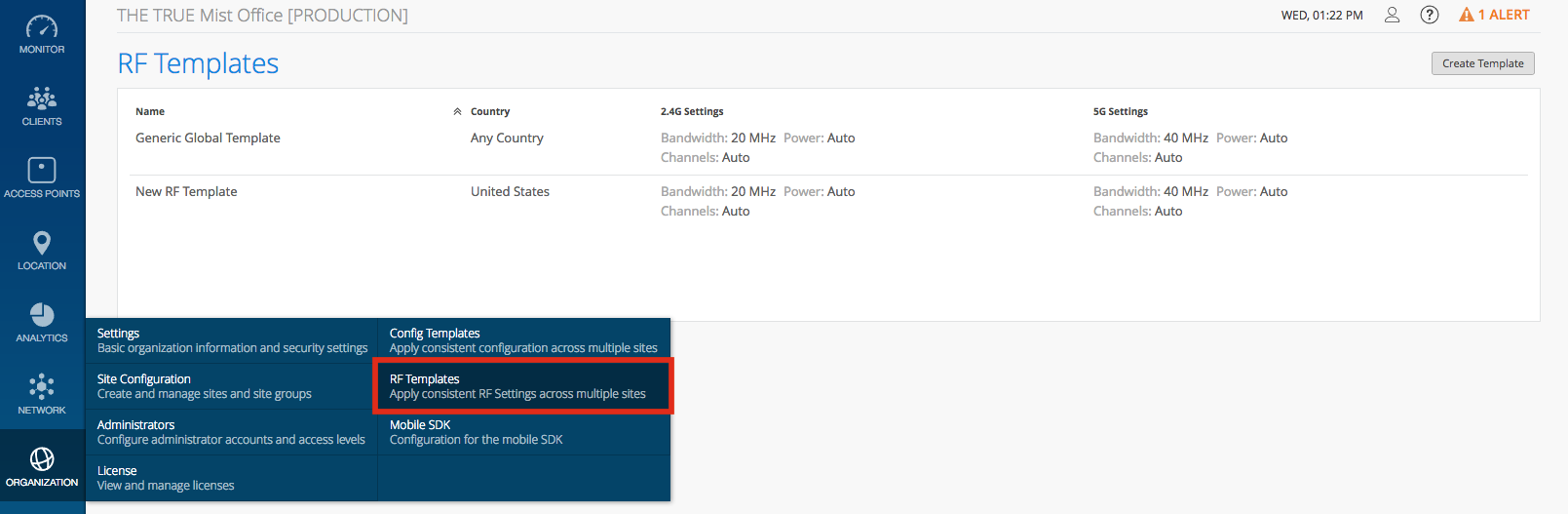Select Administrators from the menu
This screenshot has height=514, width=1568.
point(232,432)
